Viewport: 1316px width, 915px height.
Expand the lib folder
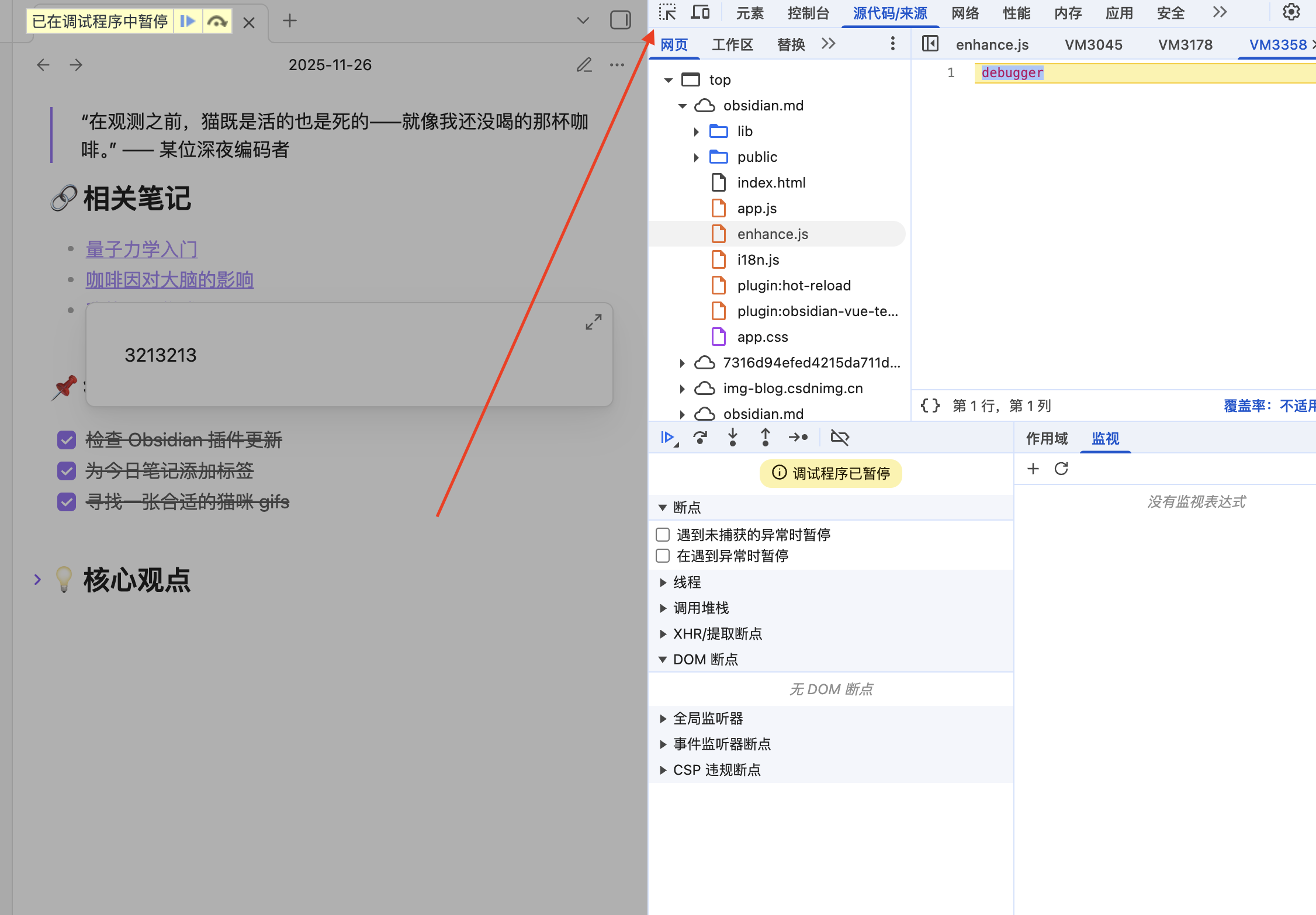coord(696,131)
